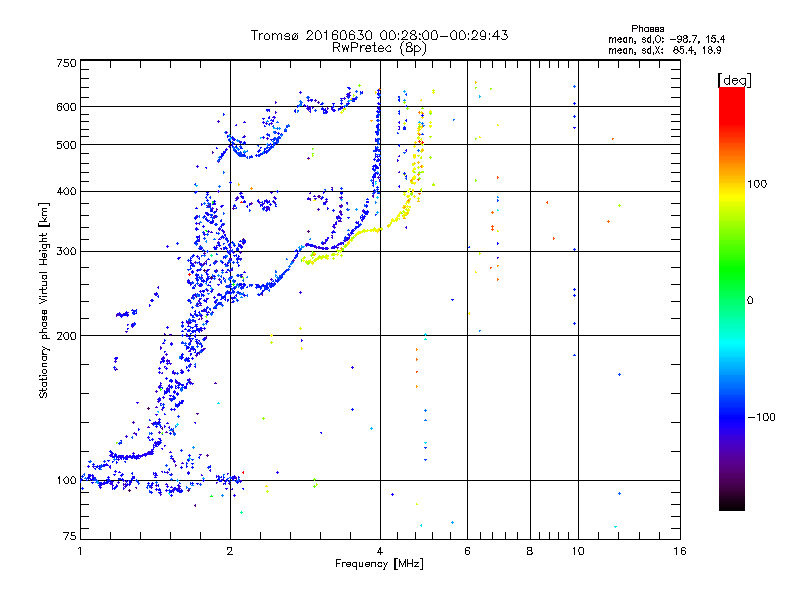The height and width of the screenshot is (600, 800).
Task: Click the plot title 'Tromsø 20160630 00:28:00-00:29:43'
Action: click(x=380, y=35)
